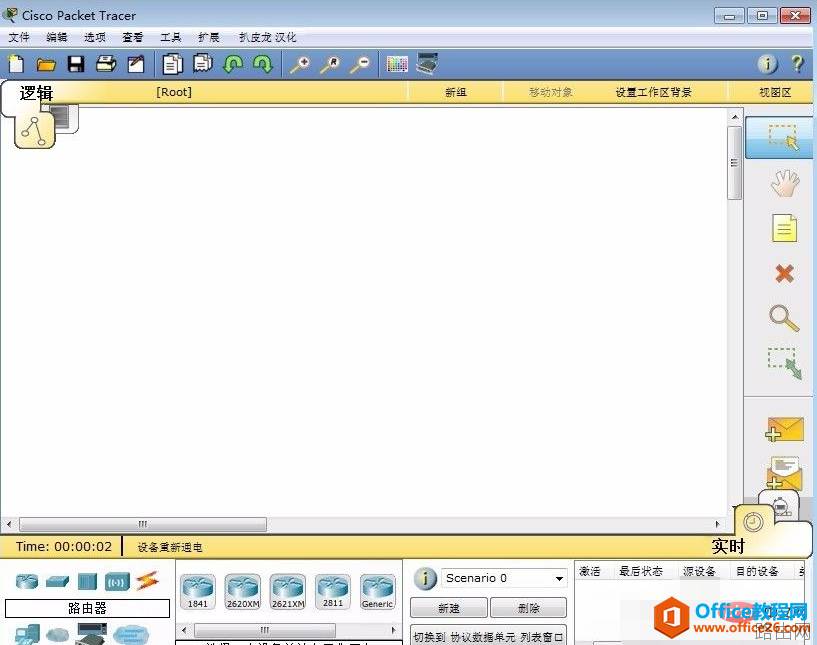817x645 pixels.
Task: Open the 文件 menu
Action: point(19,37)
